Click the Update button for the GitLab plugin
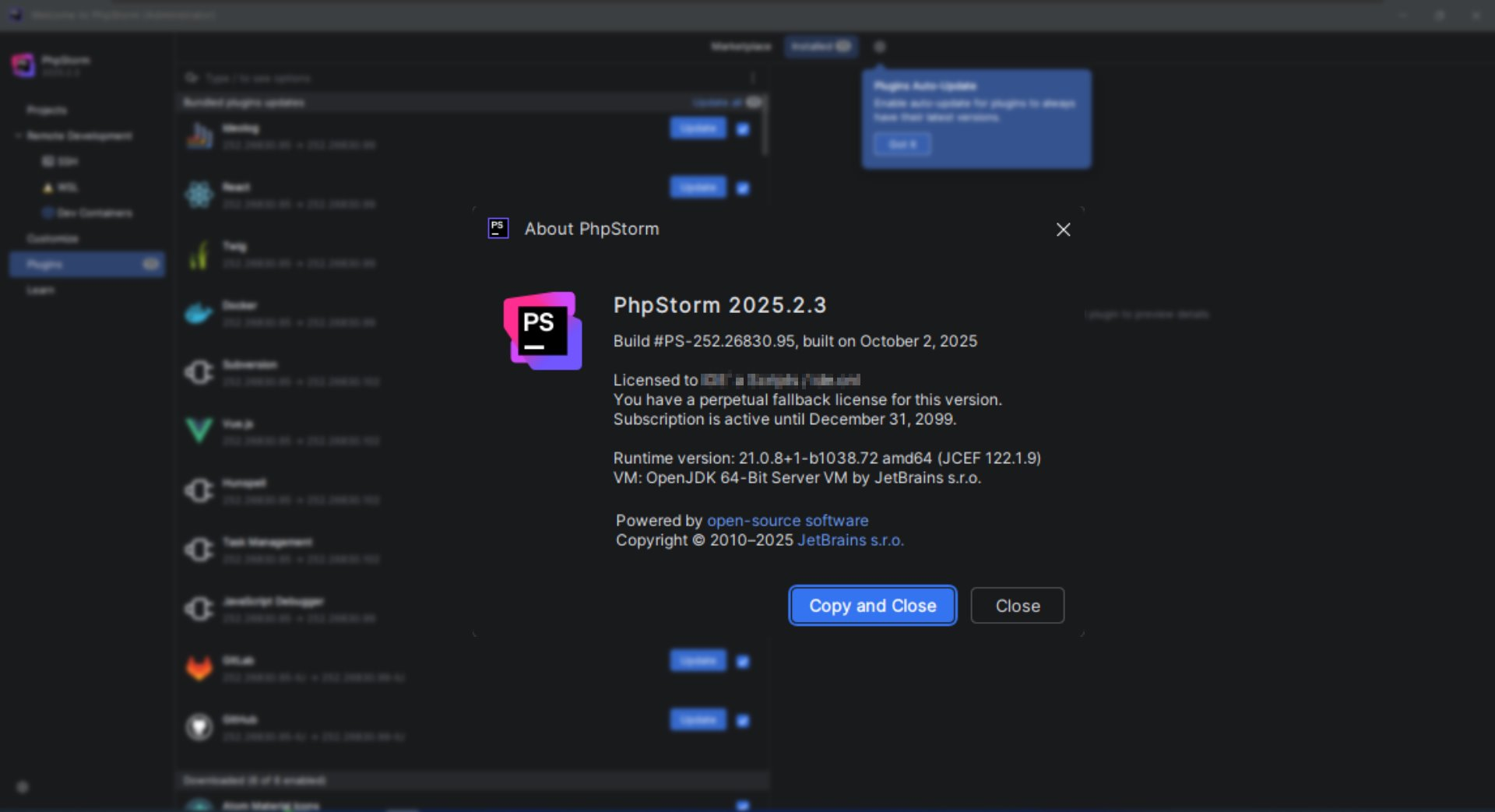This screenshot has height=812, width=1495. (698, 661)
